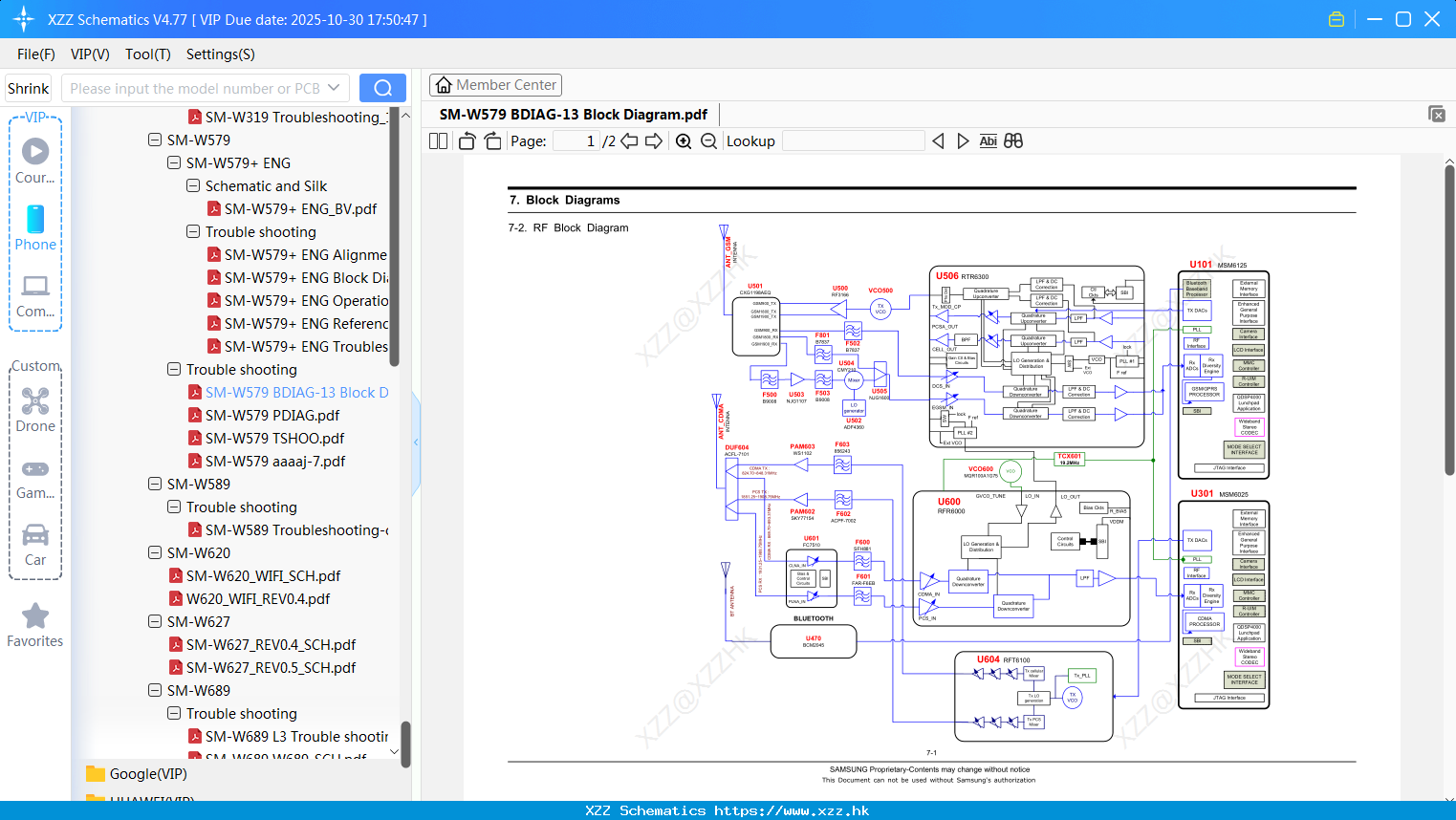Viewport: 1456px width, 820px height.
Task: Open SM-W620_WIFI_SCH.pdf file
Action: tap(254, 575)
